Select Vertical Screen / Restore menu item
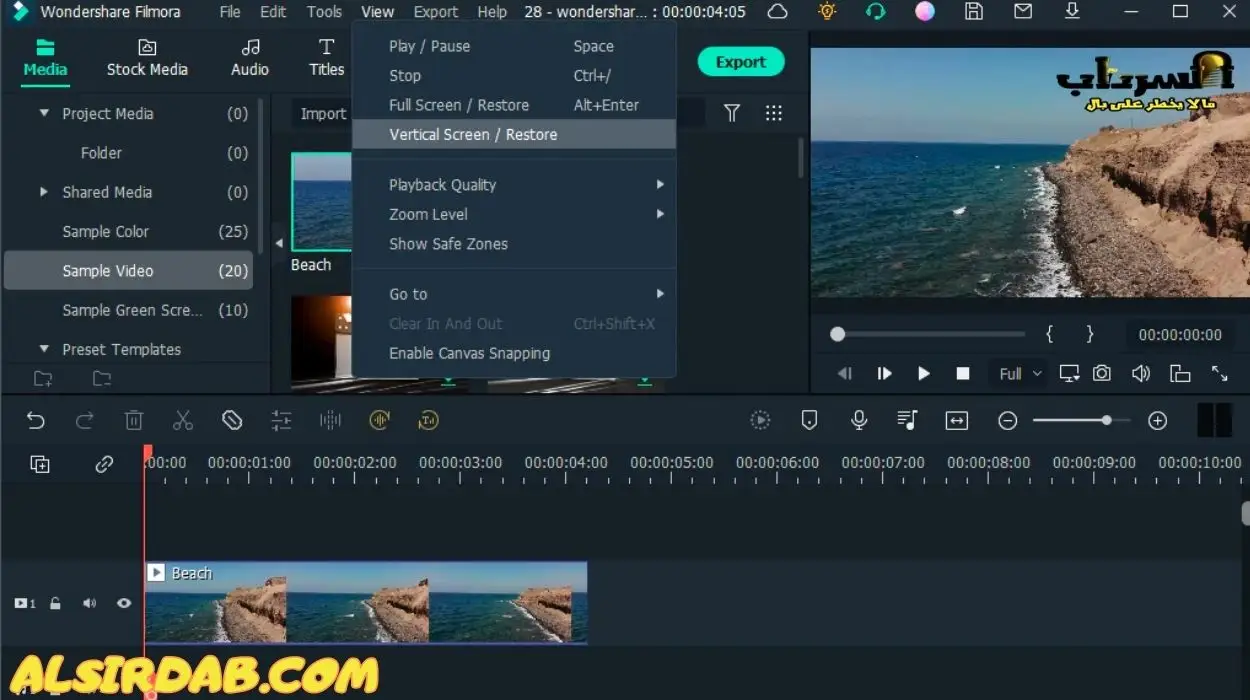The width and height of the screenshot is (1250, 700). click(514, 134)
